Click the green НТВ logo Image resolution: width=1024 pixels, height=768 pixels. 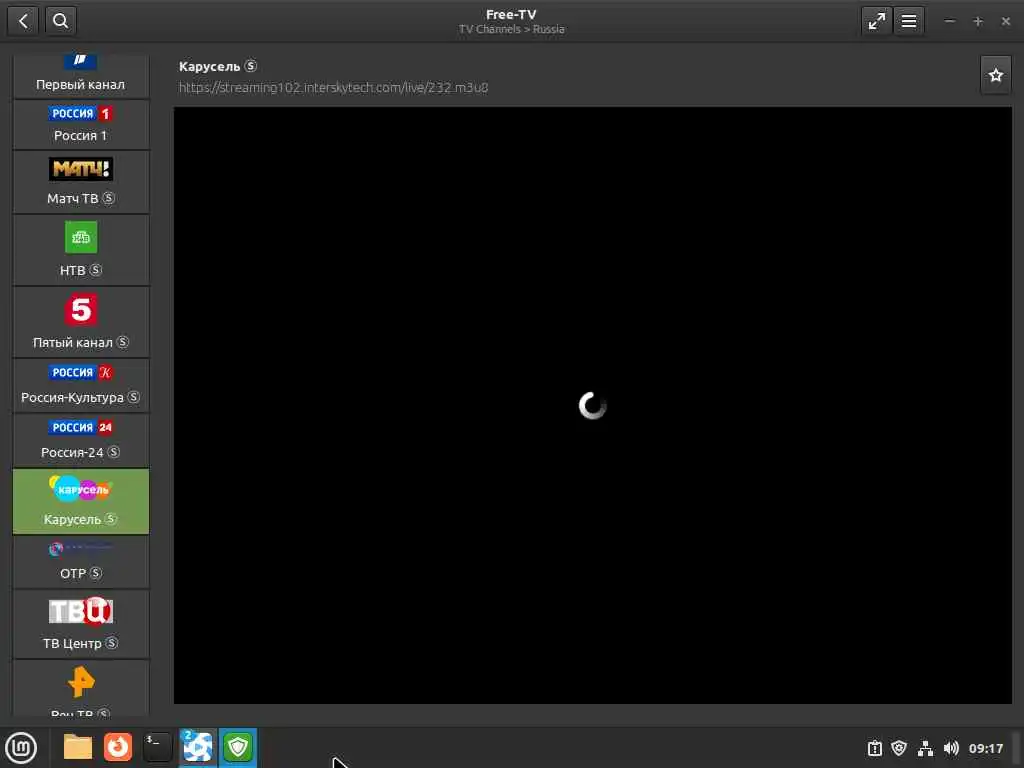[81, 237]
